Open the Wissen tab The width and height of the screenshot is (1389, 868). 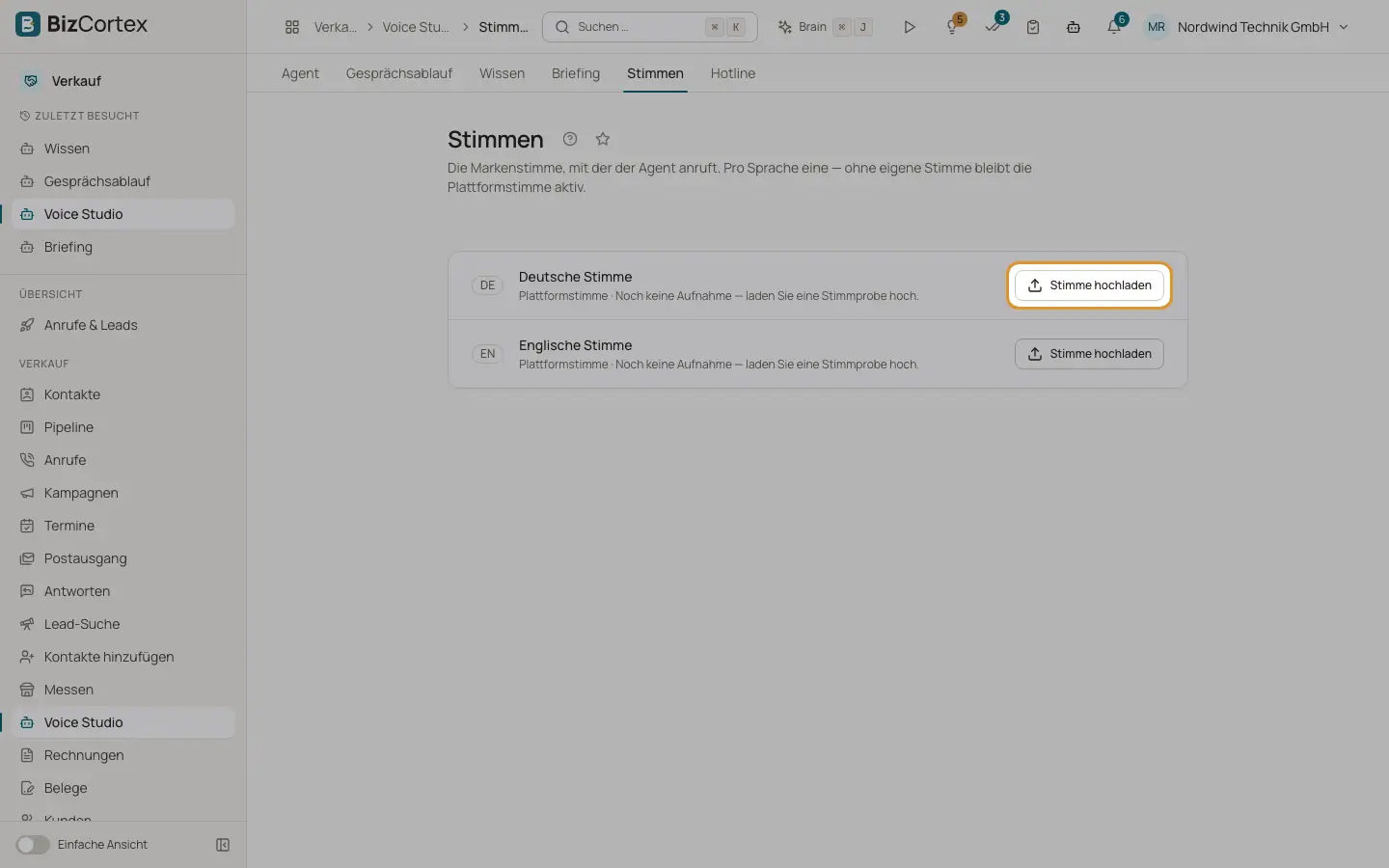[x=502, y=73]
